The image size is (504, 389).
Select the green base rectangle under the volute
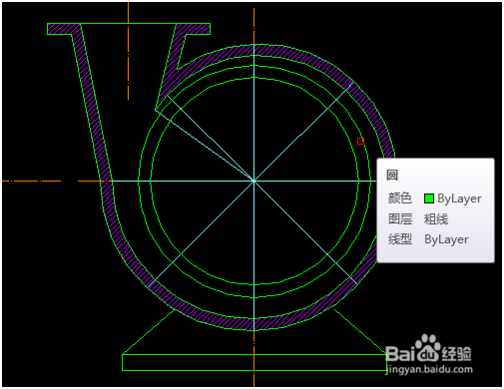coord(254,362)
